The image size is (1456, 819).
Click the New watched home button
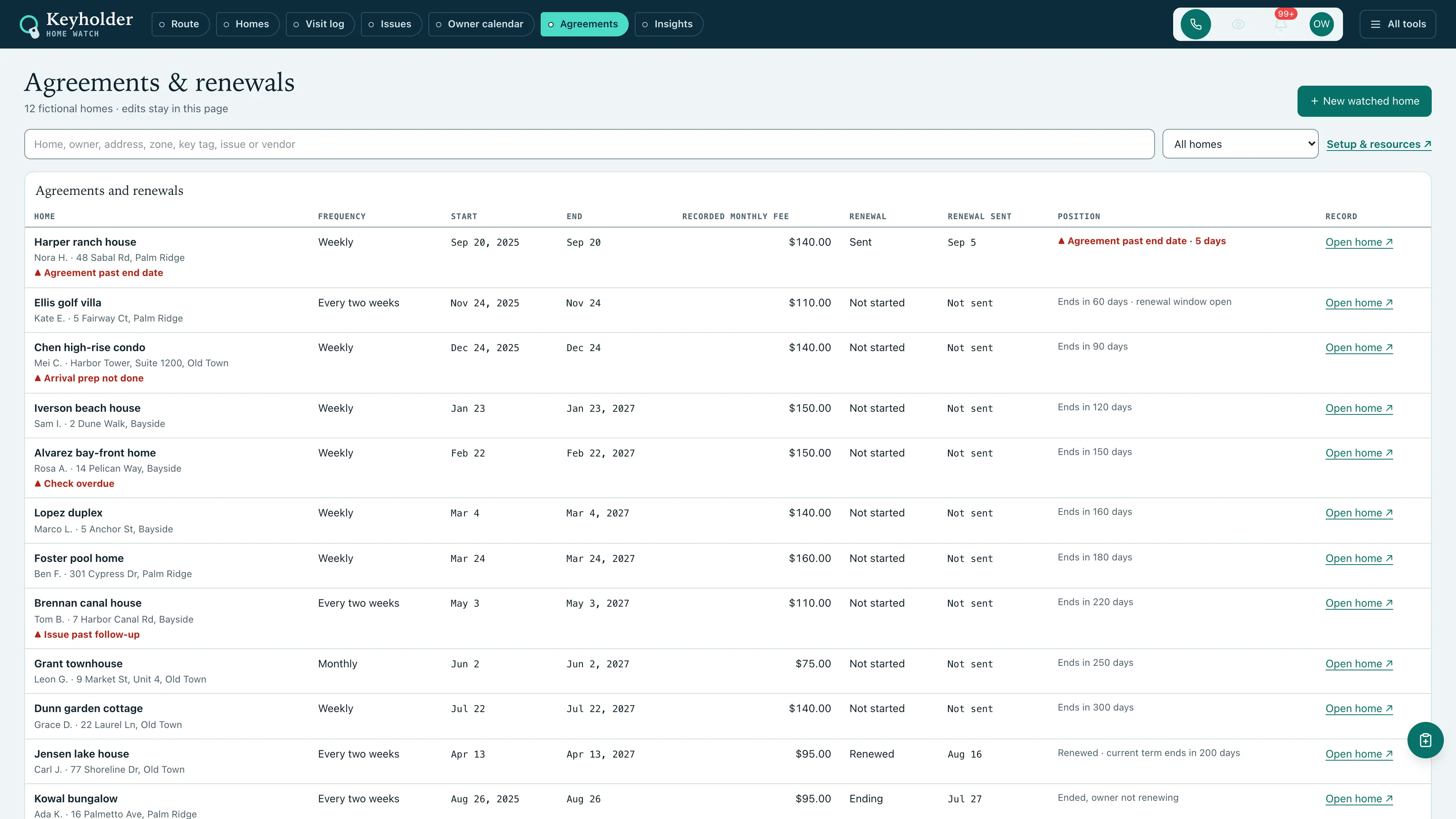[1364, 101]
